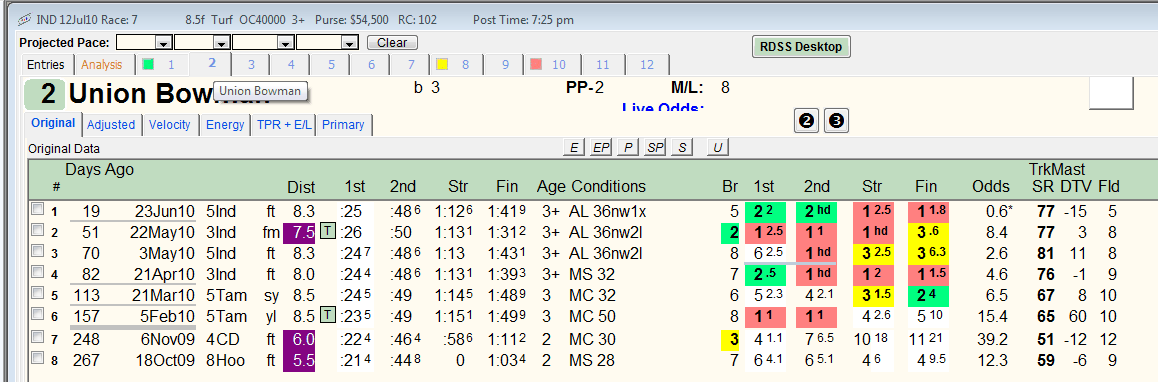Click the E running style filter
The height and width of the screenshot is (382, 1158).
pyautogui.click(x=573, y=148)
